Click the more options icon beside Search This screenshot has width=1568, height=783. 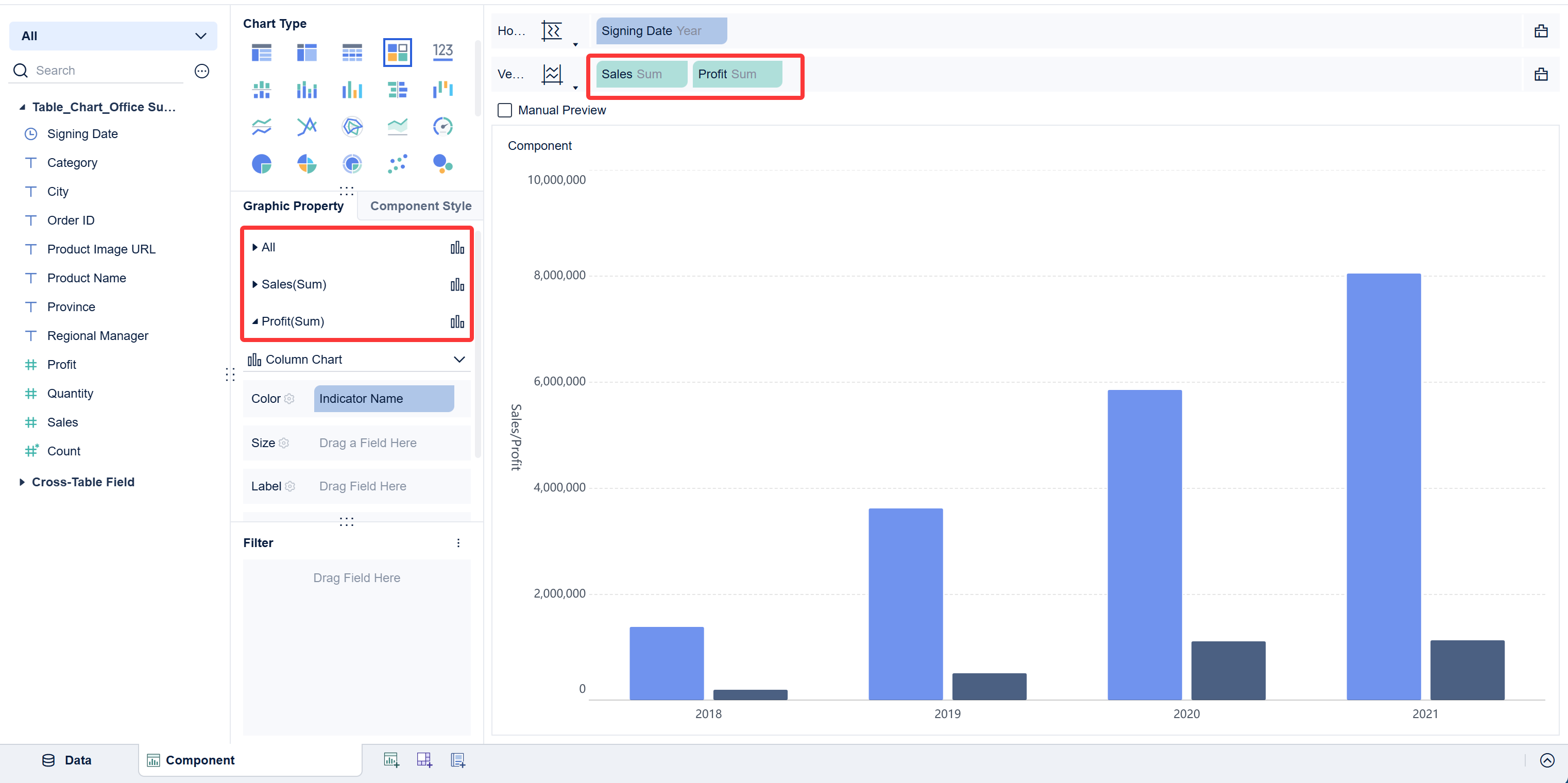(x=201, y=71)
